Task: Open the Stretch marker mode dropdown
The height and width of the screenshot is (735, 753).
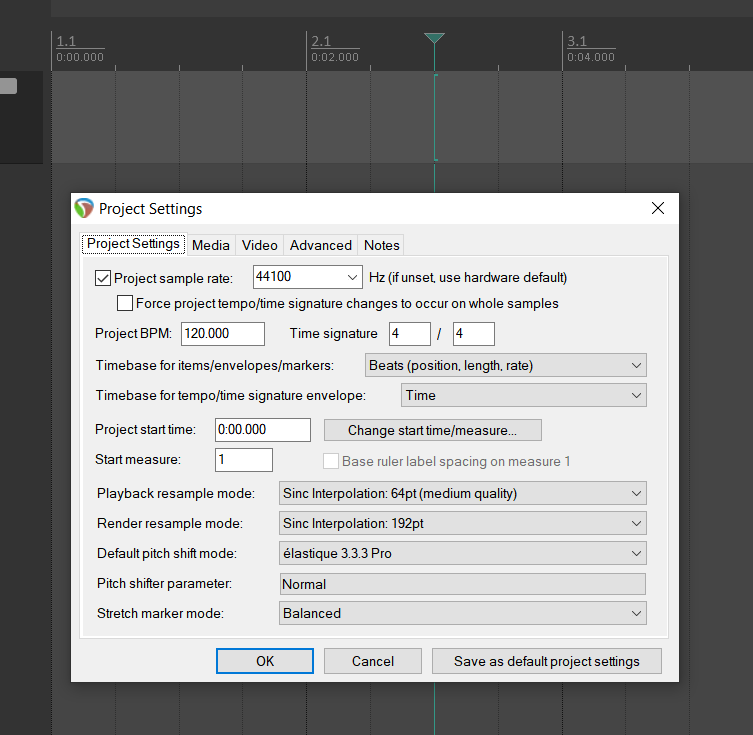Action: tap(462, 613)
